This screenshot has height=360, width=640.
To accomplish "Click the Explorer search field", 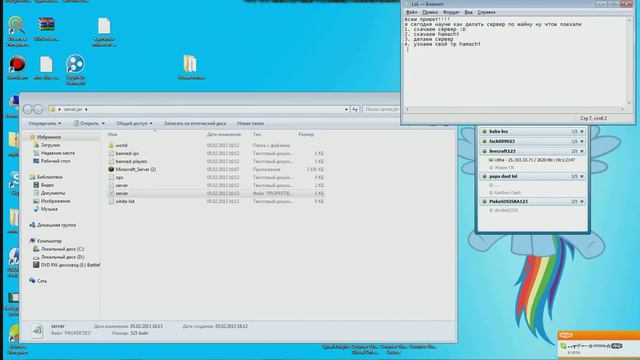I will coord(382,109).
